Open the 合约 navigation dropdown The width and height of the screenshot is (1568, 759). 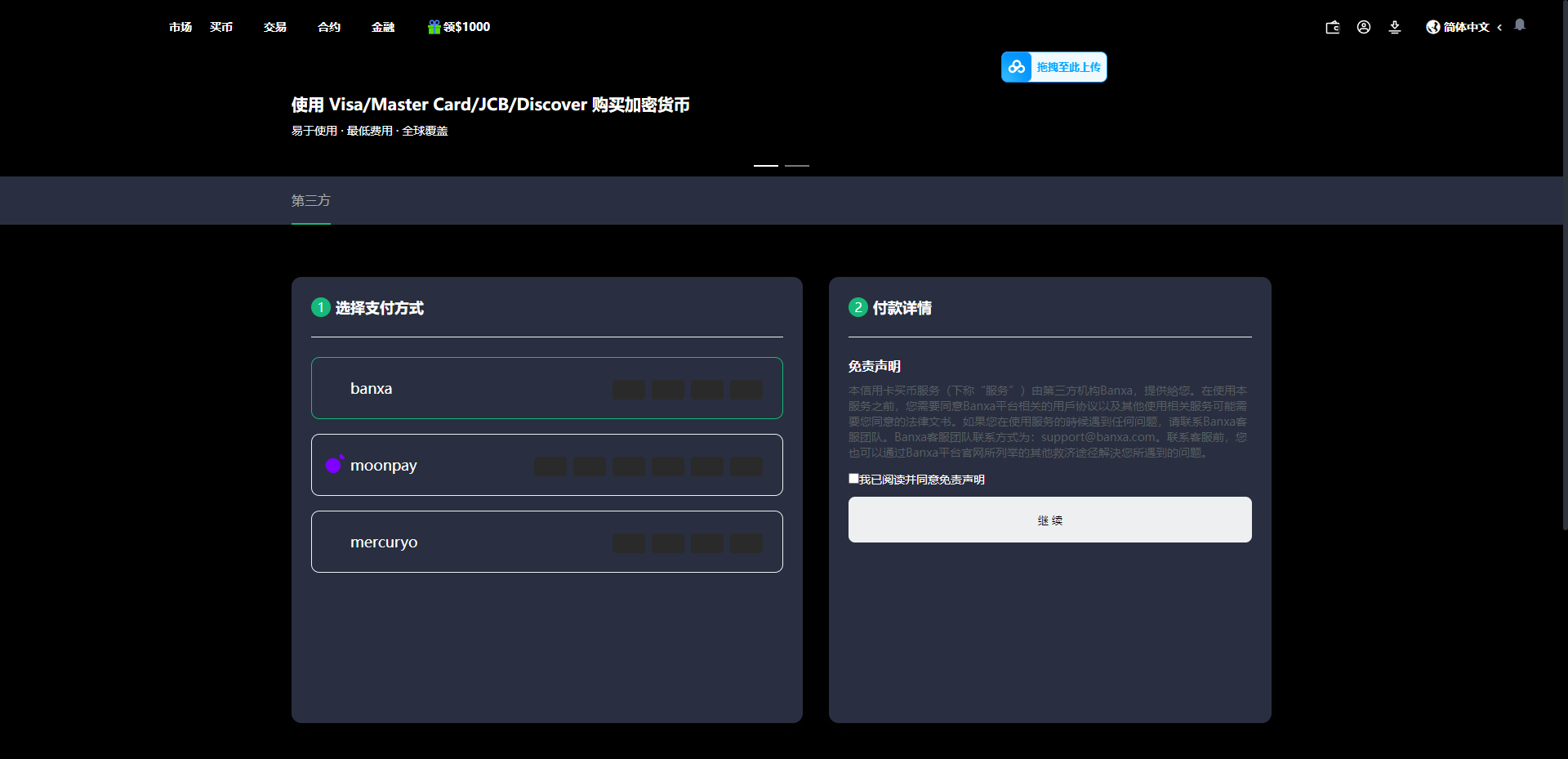[327, 27]
